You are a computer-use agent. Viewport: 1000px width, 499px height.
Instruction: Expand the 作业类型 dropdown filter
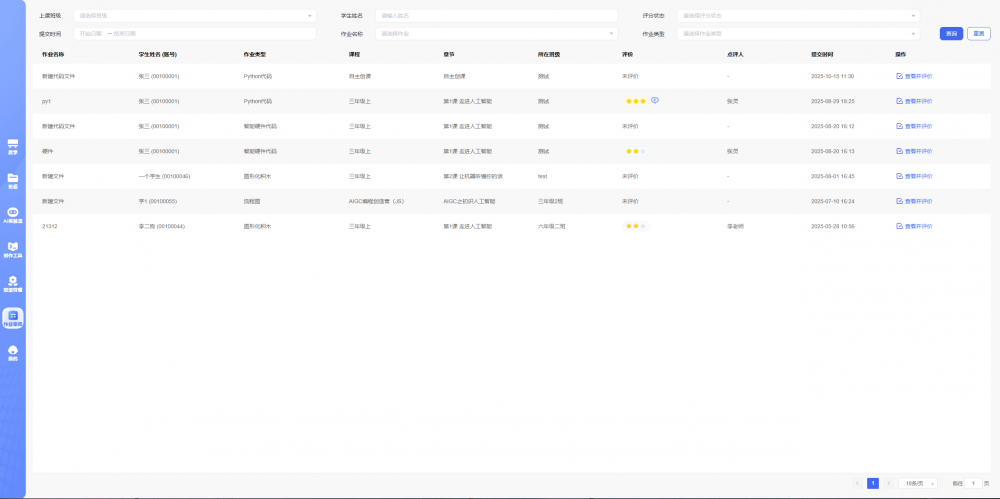click(x=798, y=34)
